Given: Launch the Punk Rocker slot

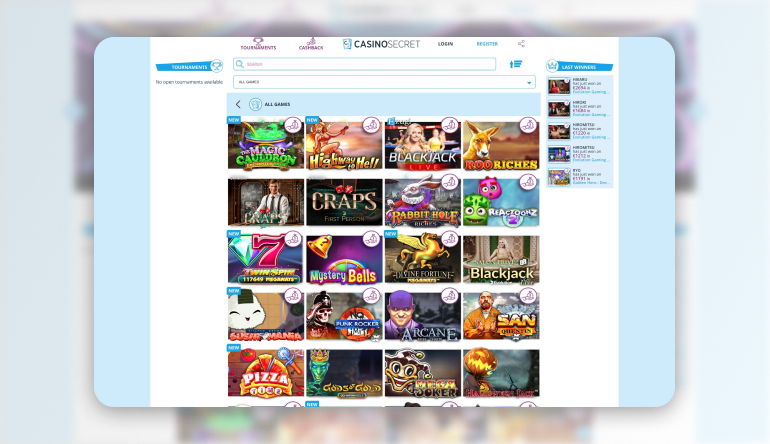Looking at the screenshot, I should 344,316.
